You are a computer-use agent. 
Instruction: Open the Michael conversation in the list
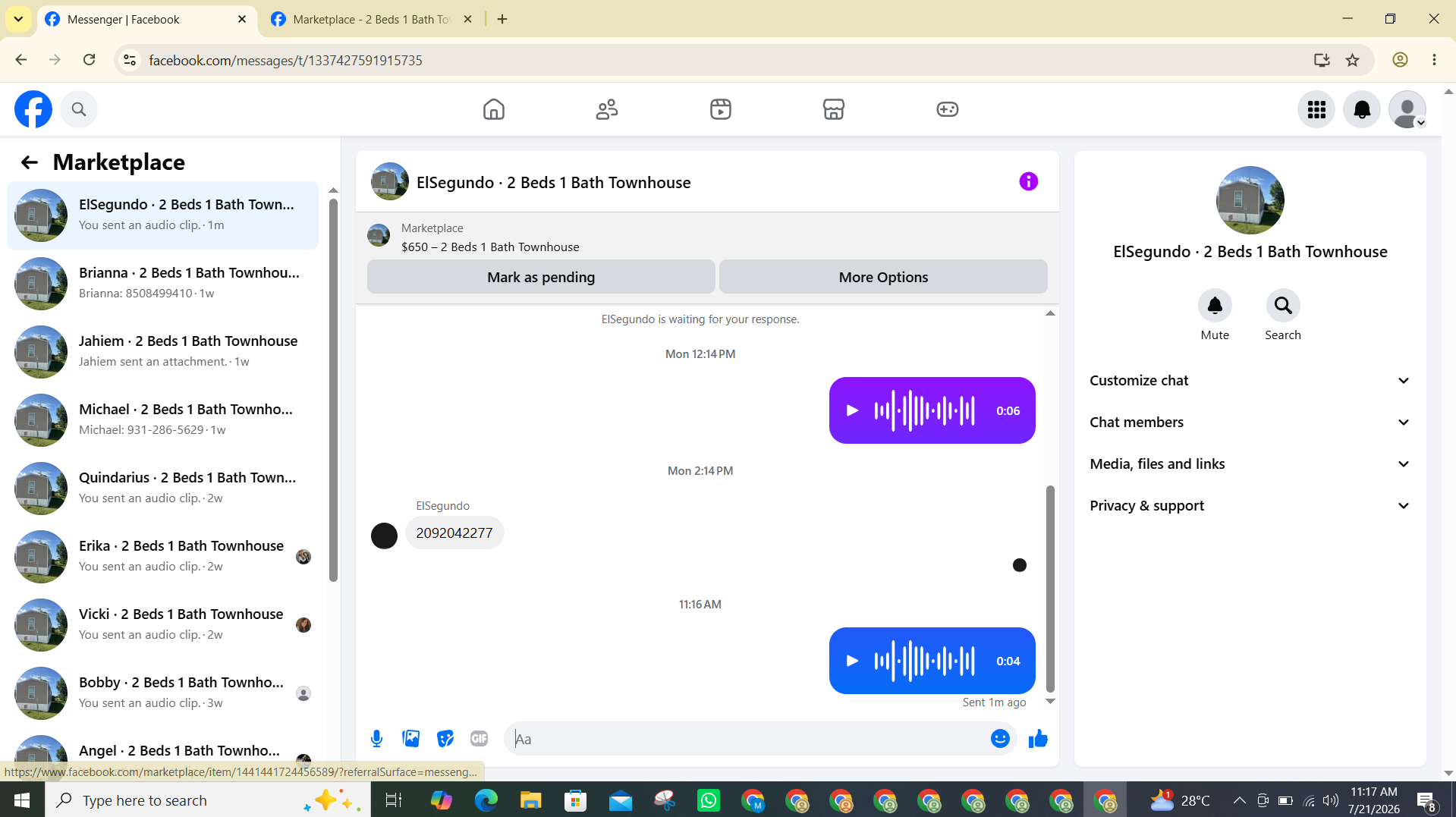pos(162,420)
